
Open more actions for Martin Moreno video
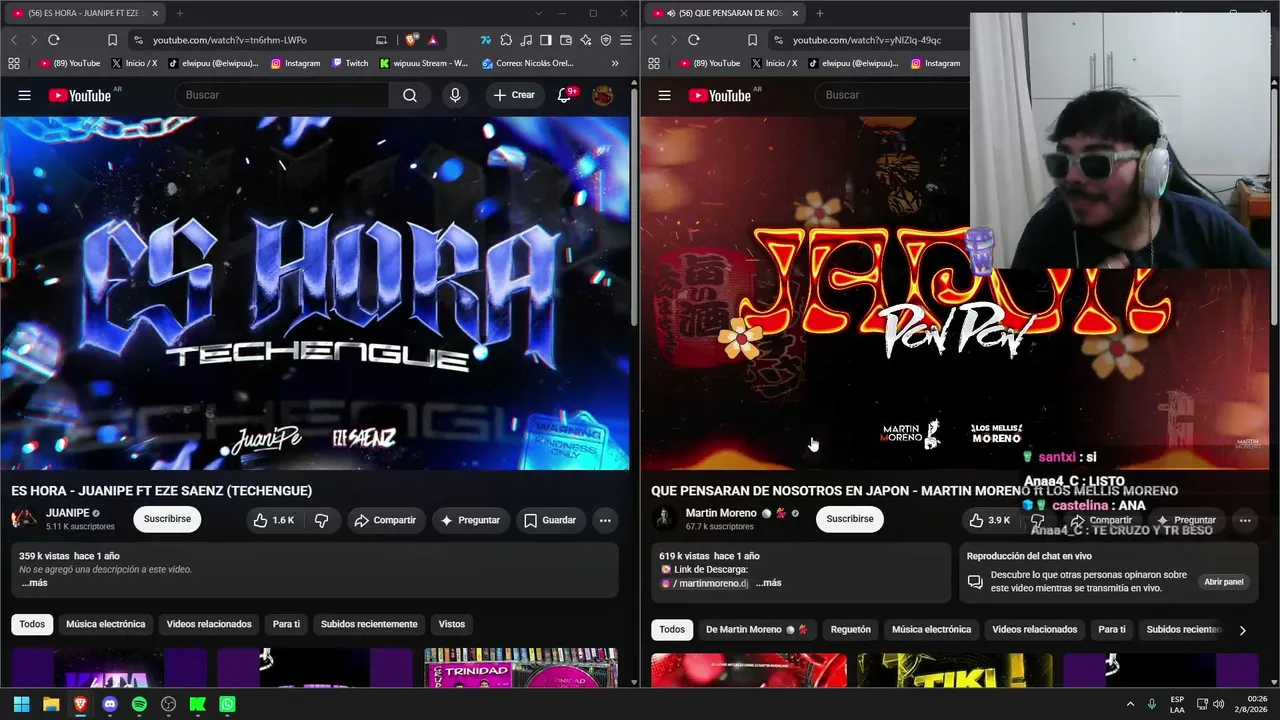(1245, 520)
